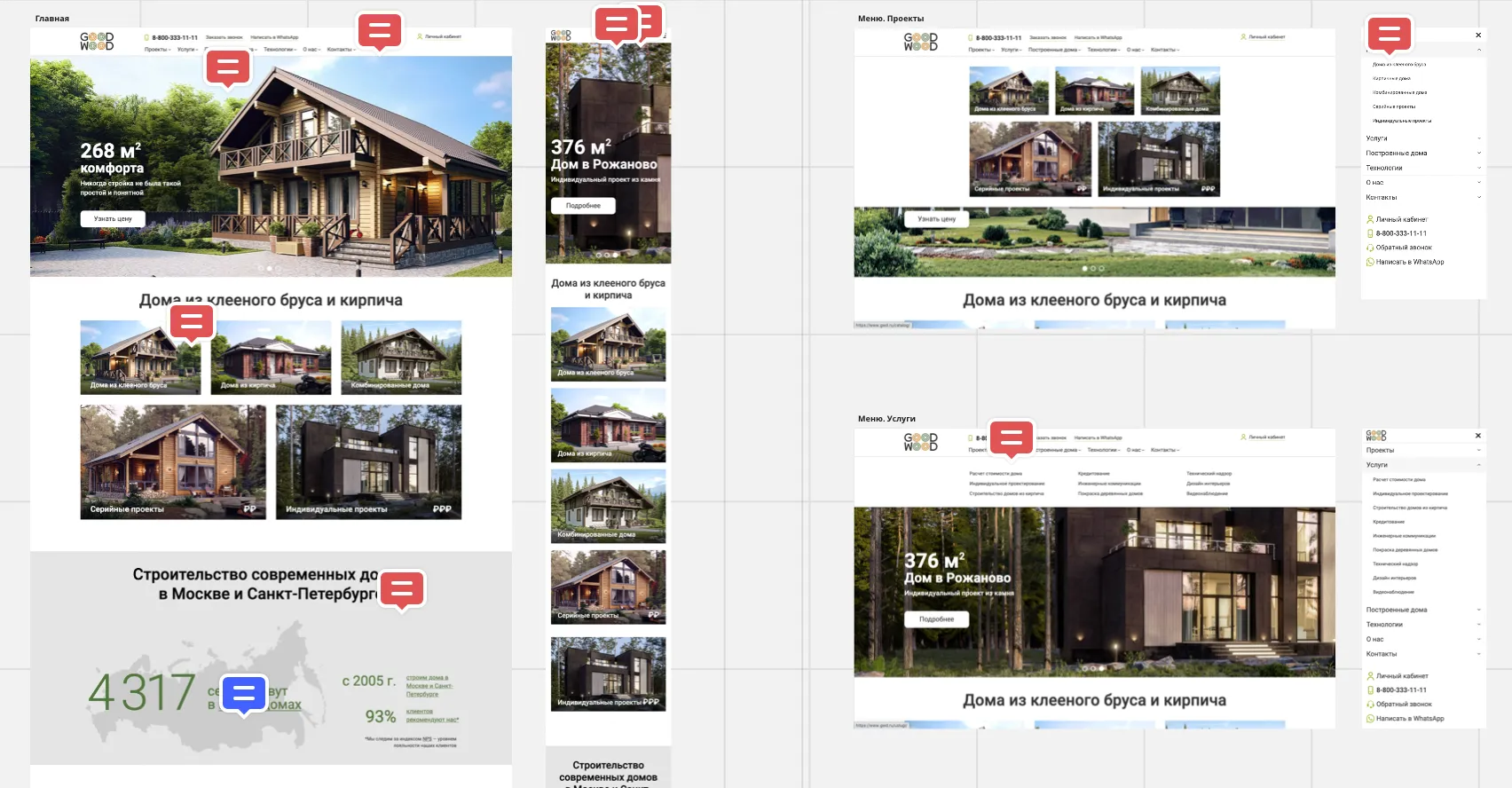Image resolution: width=1512 pixels, height=788 pixels.
Task: Open the front red comment pin atop the mobile Главная frame
Action: tap(617, 24)
